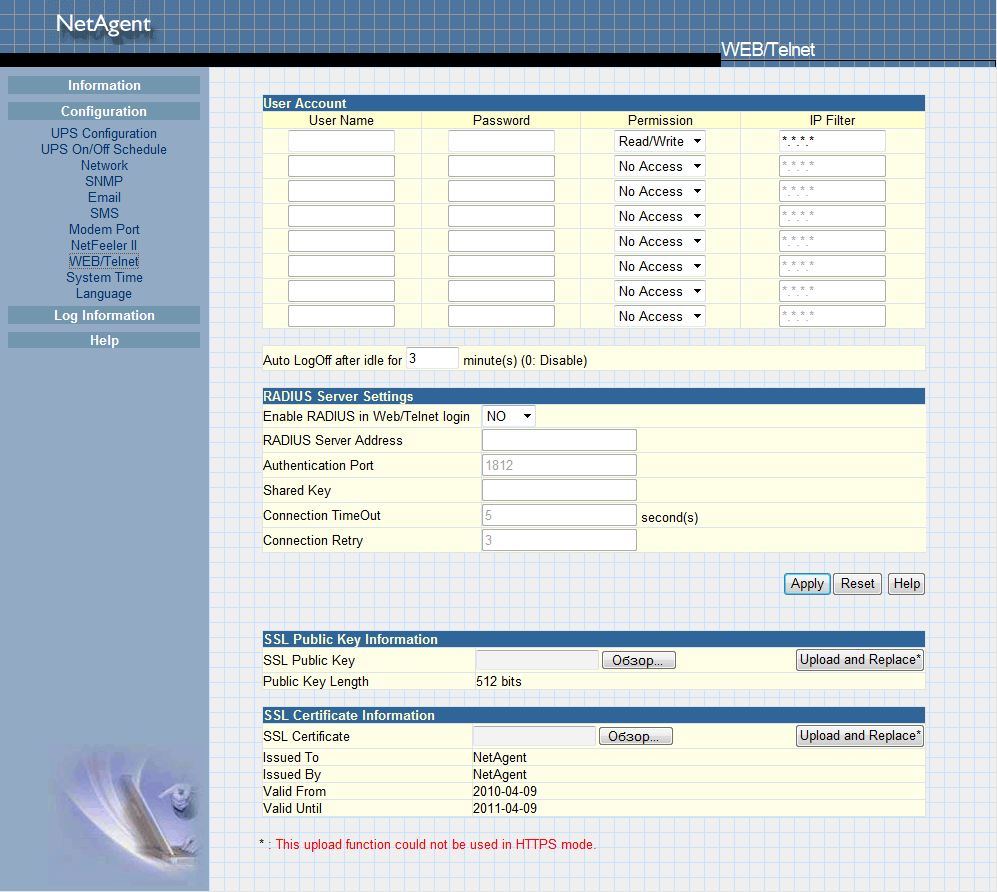Open seventh row No Access permission dropdown
This screenshot has height=892, width=997.
point(660,291)
